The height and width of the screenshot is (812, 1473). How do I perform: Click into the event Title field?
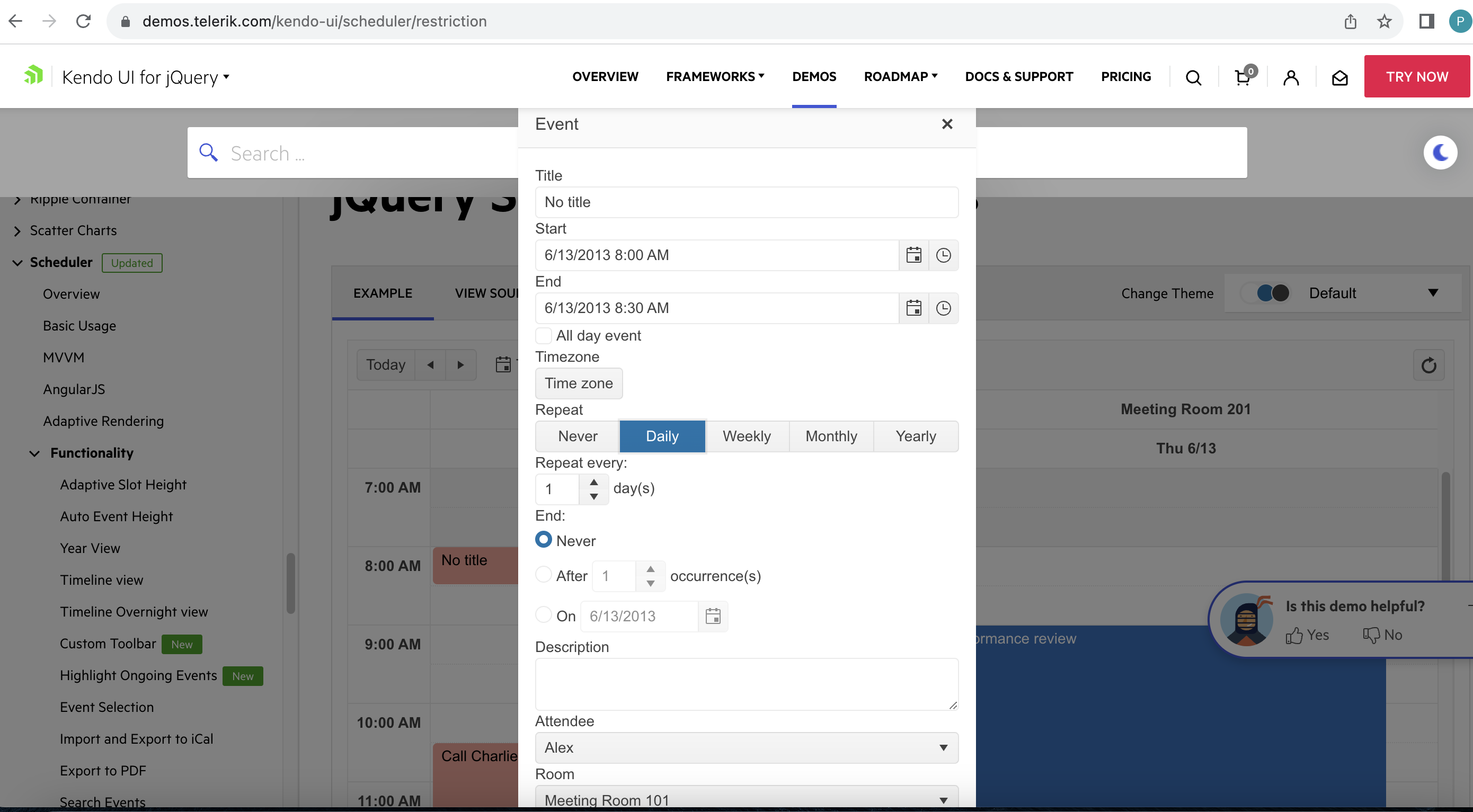coord(746,202)
